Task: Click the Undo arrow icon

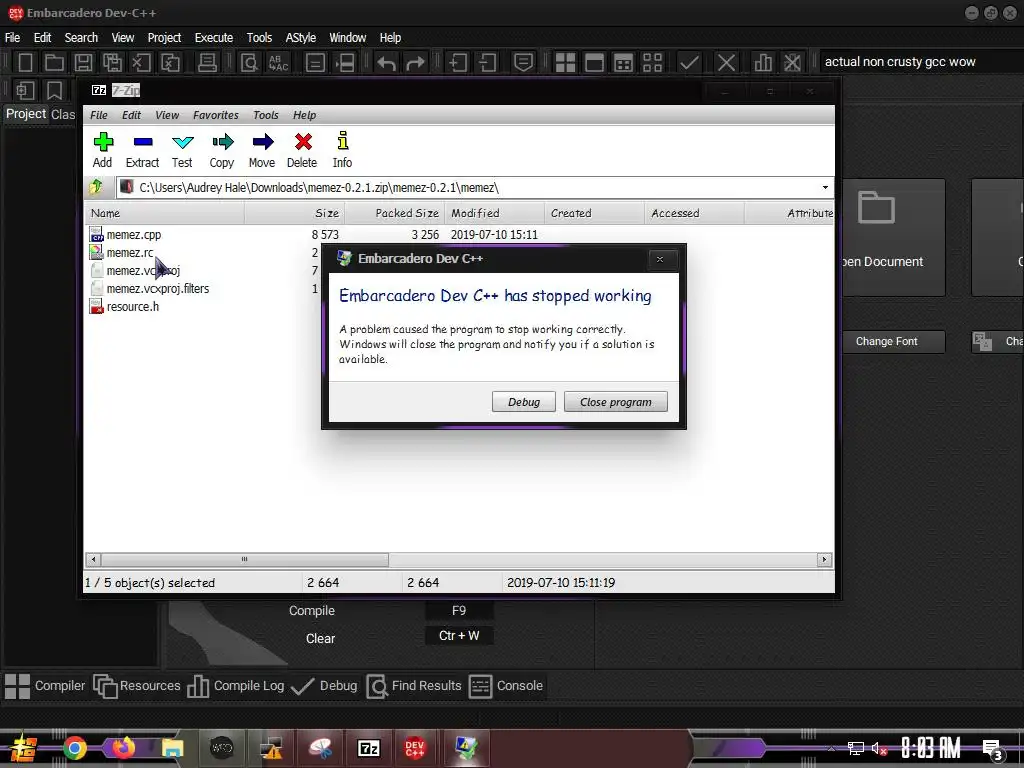Action: [x=387, y=63]
